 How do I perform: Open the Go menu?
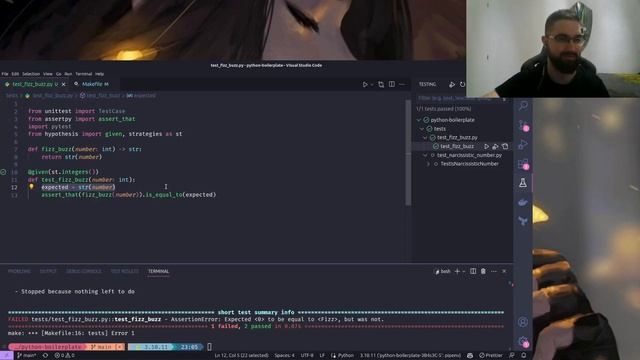click(x=58, y=74)
